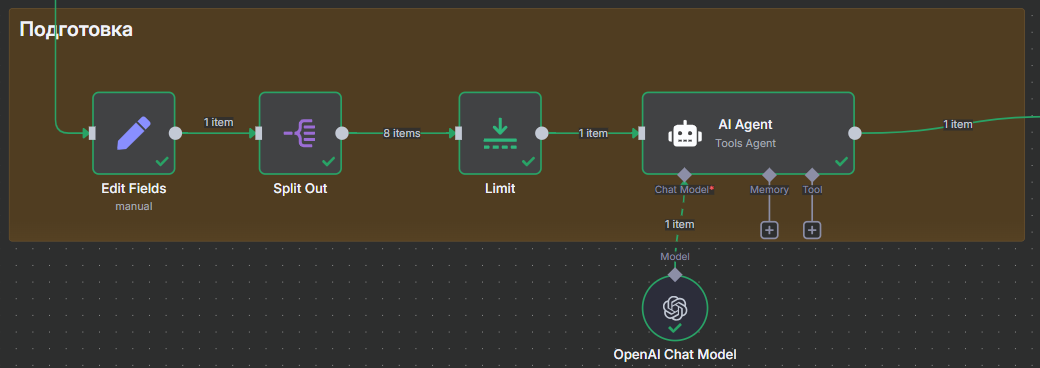
Task: Click the Edit Fields input connector
Action: pyautogui.click(x=92, y=133)
